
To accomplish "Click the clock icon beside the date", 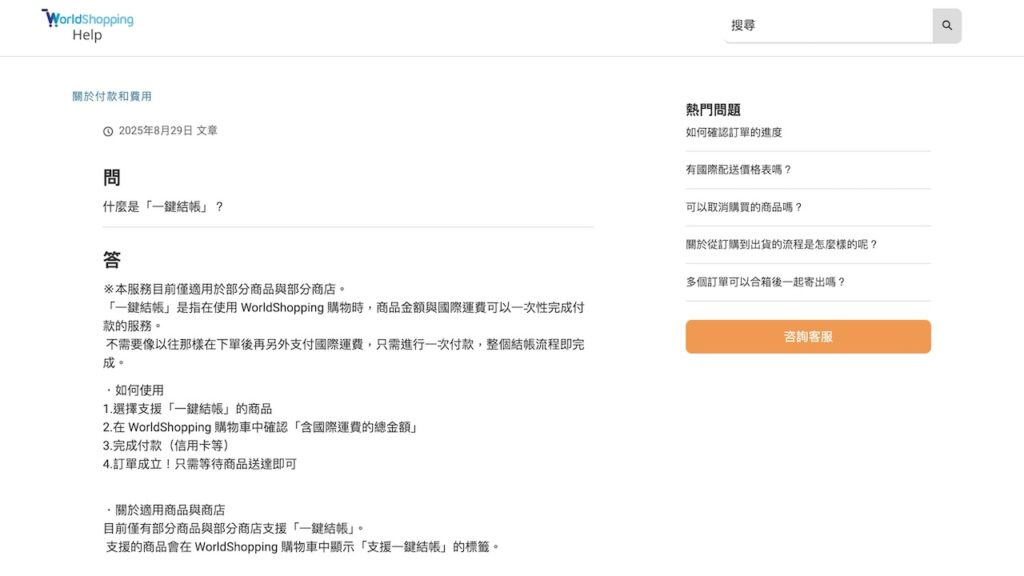I will pos(108,131).
